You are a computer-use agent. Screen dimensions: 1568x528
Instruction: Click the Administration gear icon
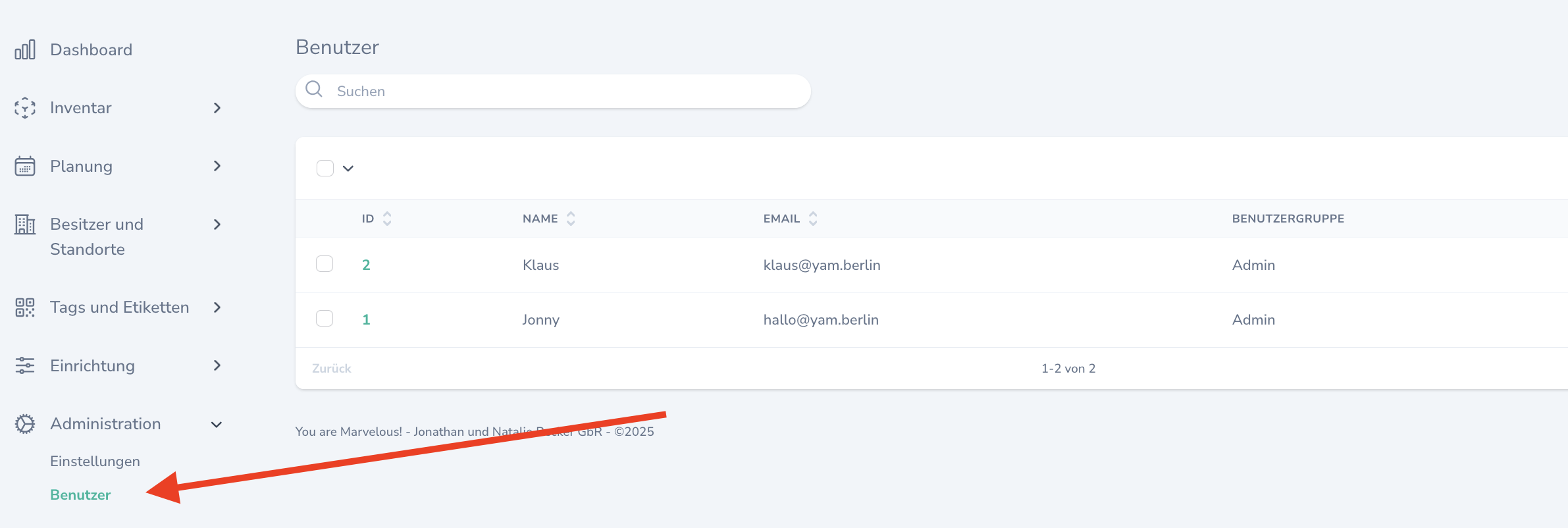(25, 424)
